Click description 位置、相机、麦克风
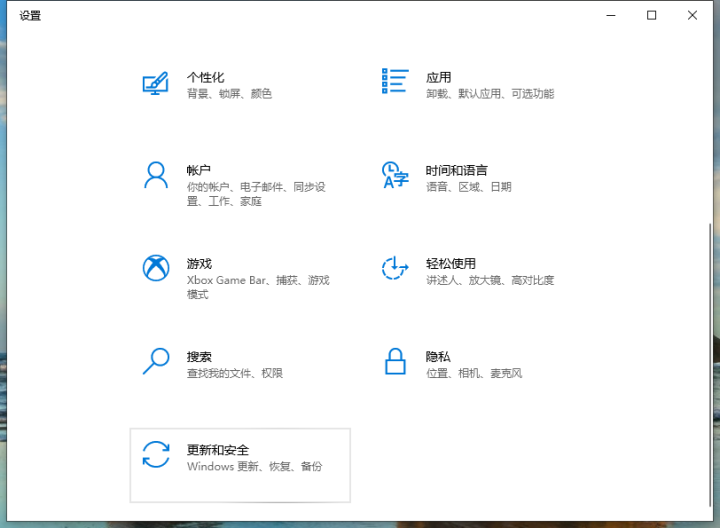 point(474,373)
